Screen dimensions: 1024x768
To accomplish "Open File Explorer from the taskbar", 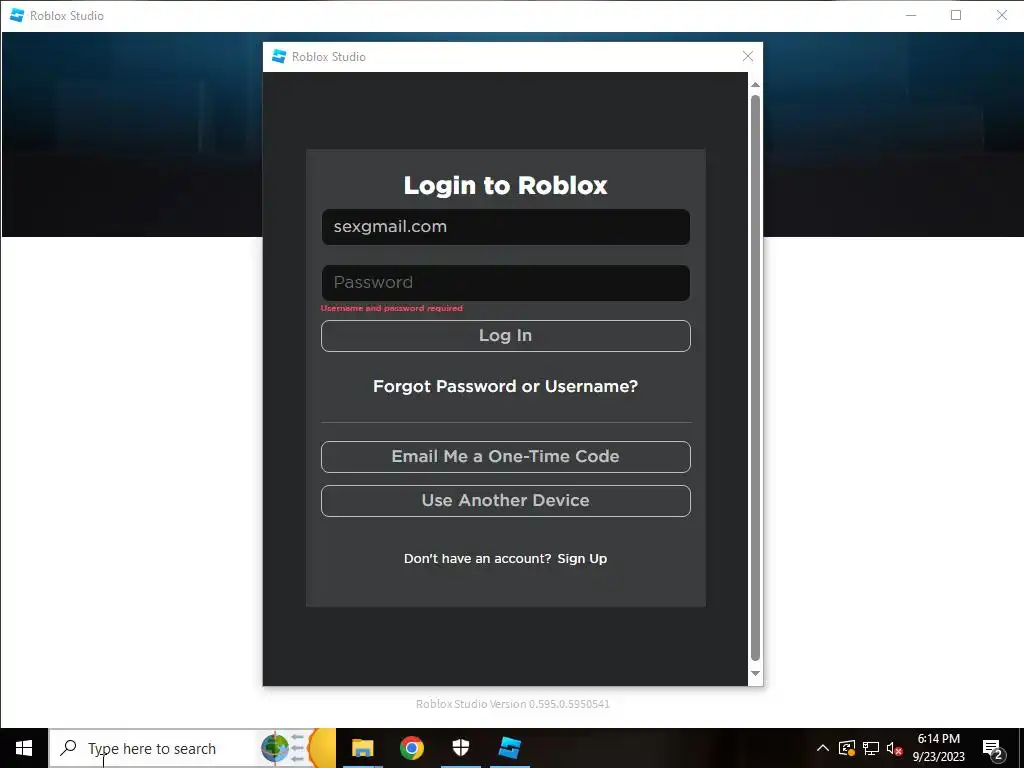I will pos(362,748).
